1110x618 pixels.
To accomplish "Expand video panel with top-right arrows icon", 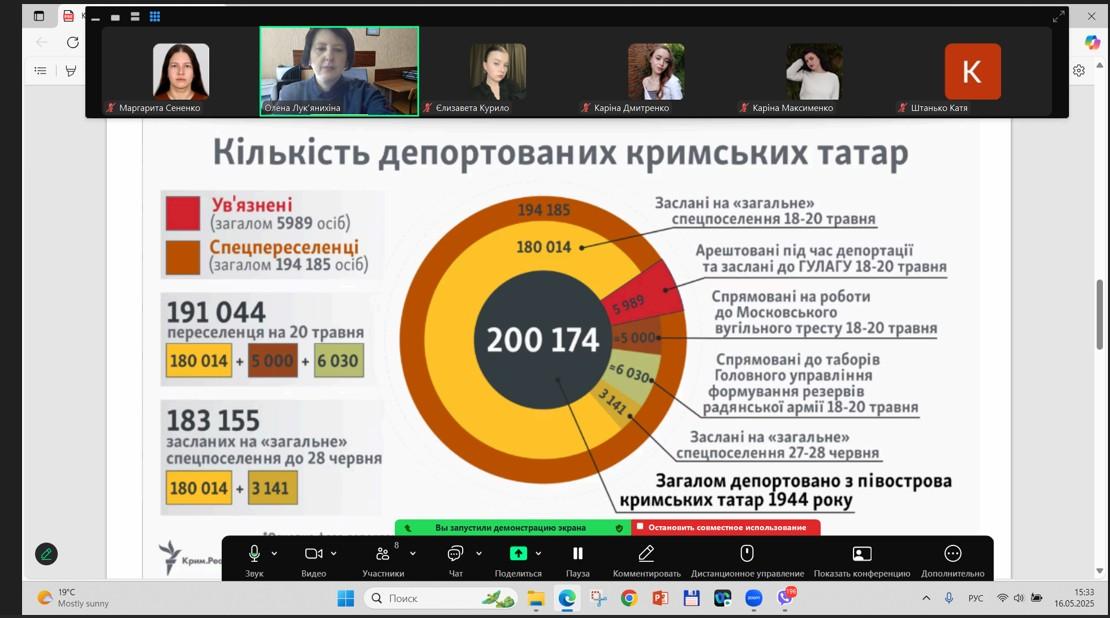I will (1058, 17).
